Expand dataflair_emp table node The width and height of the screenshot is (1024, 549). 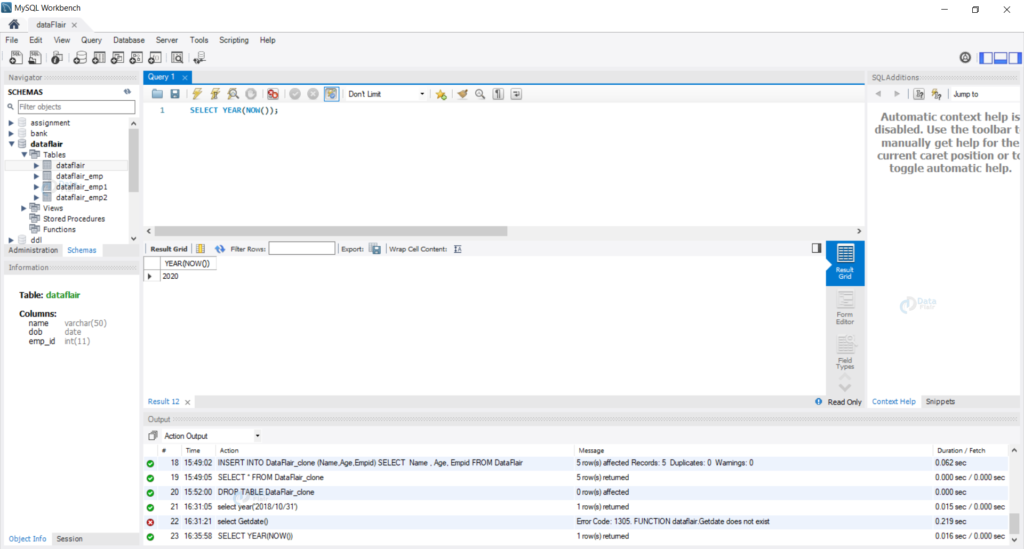37,176
